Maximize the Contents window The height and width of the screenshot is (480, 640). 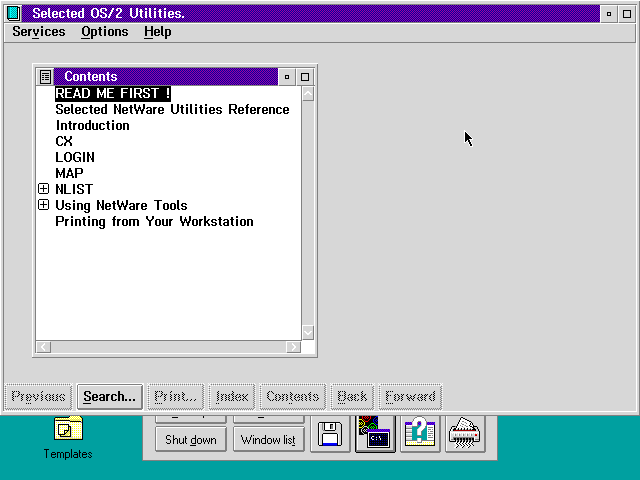305,77
